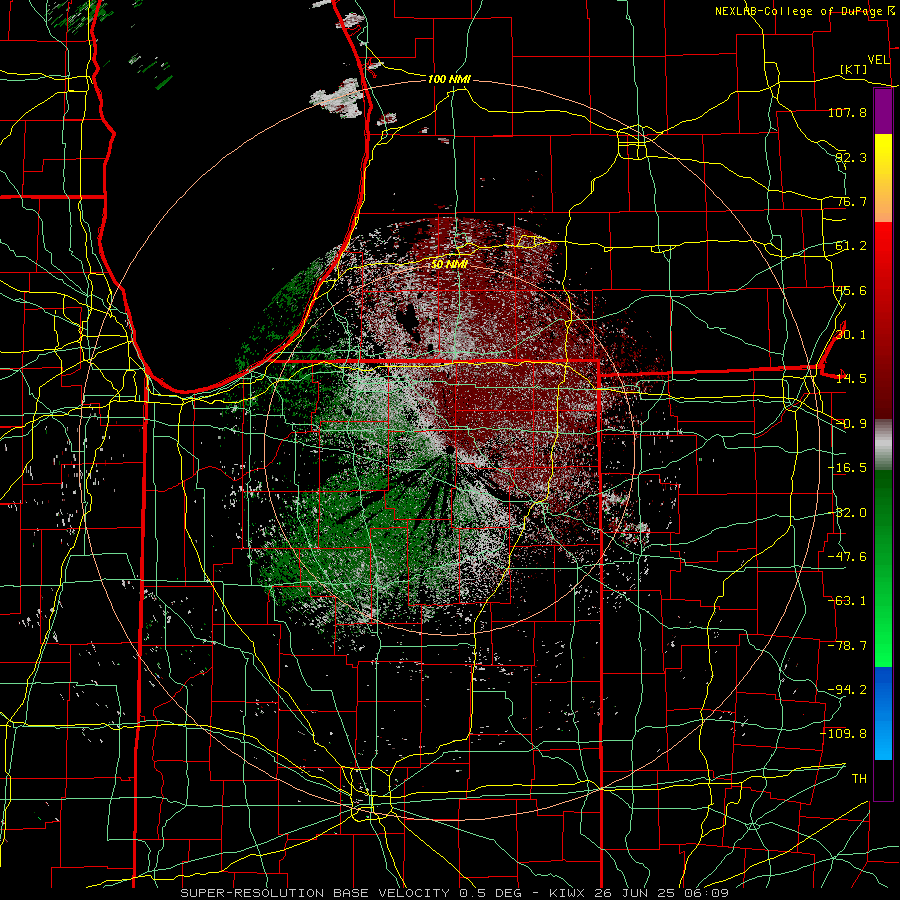Image resolution: width=900 pixels, height=900 pixels.
Task: Click the TH label below the scale
Action: point(859,779)
